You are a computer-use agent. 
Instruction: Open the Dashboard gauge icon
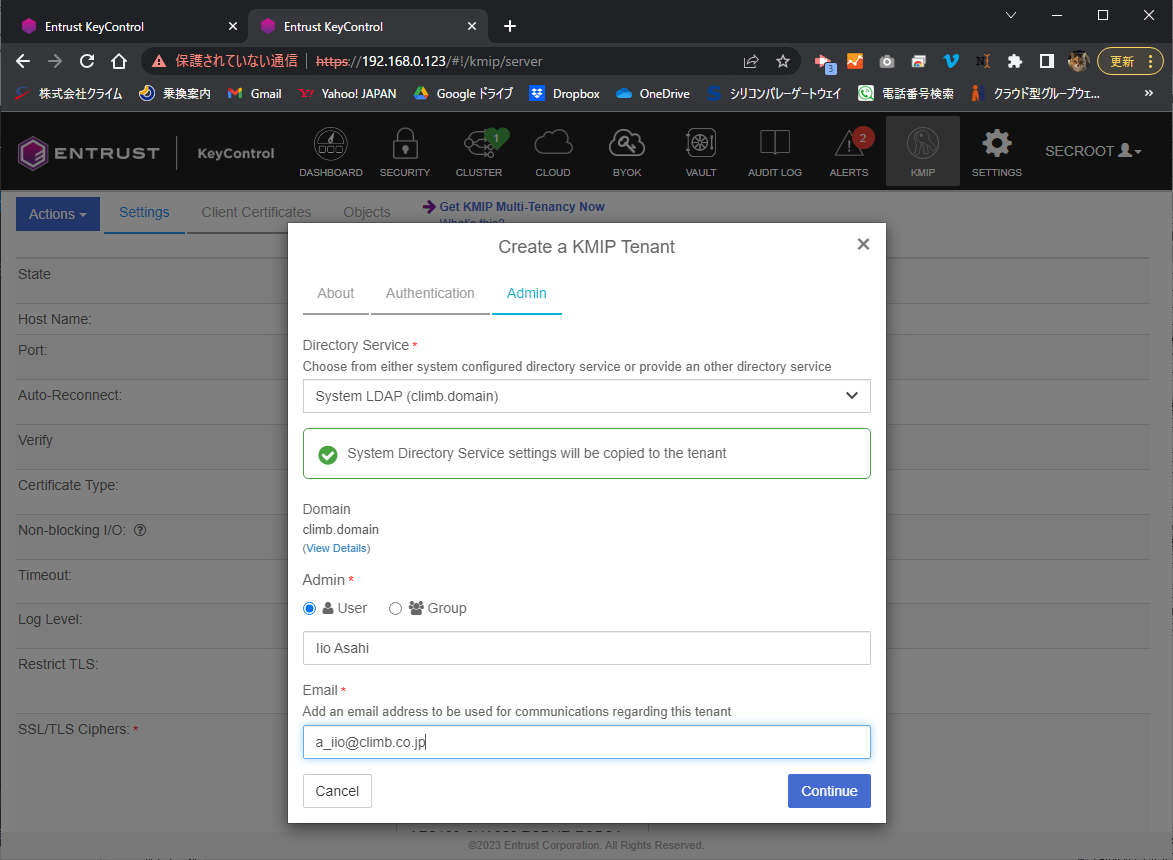point(331,144)
